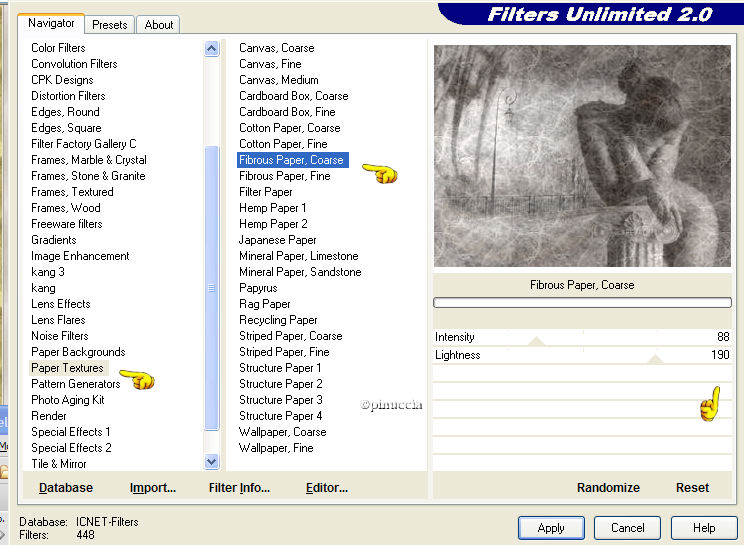This screenshot has width=749, height=546.
Task: Select Frames, Textured category
Action: (x=72, y=192)
